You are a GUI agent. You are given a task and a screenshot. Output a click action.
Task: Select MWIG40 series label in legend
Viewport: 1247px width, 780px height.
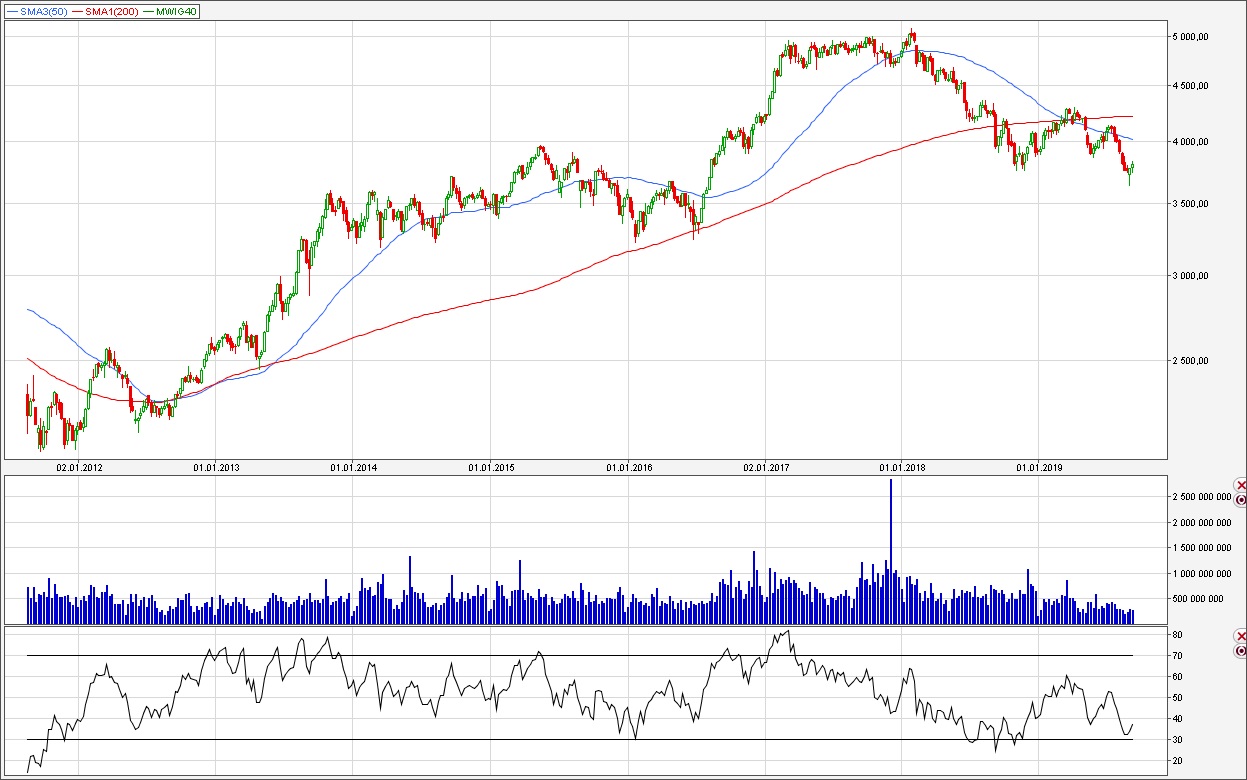(177, 11)
